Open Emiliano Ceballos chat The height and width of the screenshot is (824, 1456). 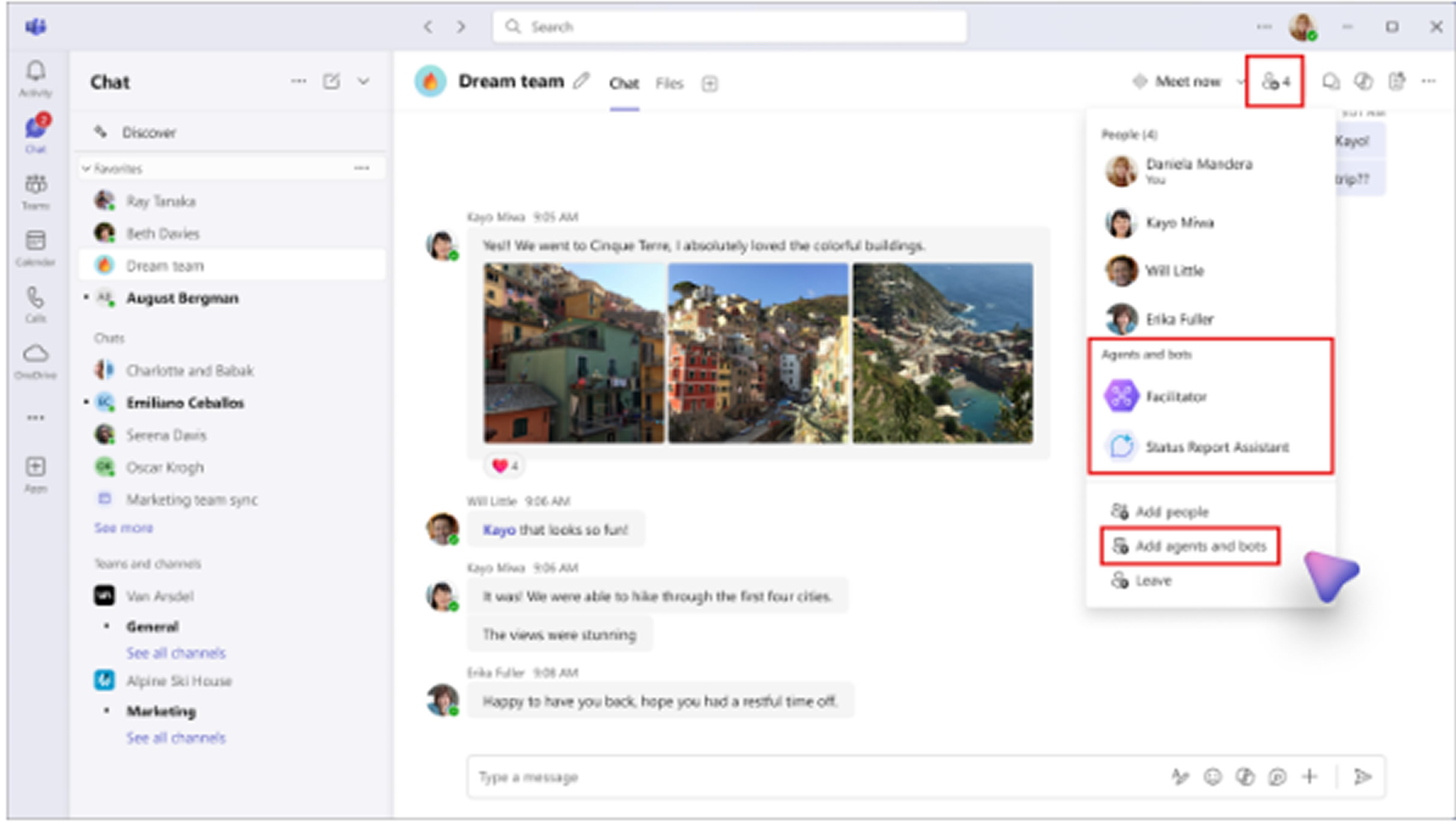[232, 402]
